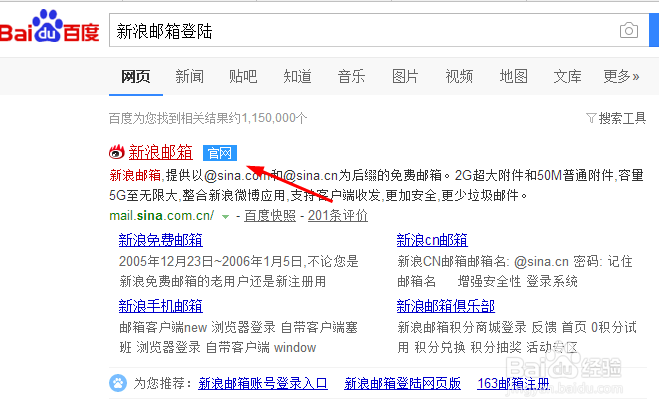This screenshot has height=411, width=659.
Task: Switch to the 图片 tab
Action: [405, 76]
